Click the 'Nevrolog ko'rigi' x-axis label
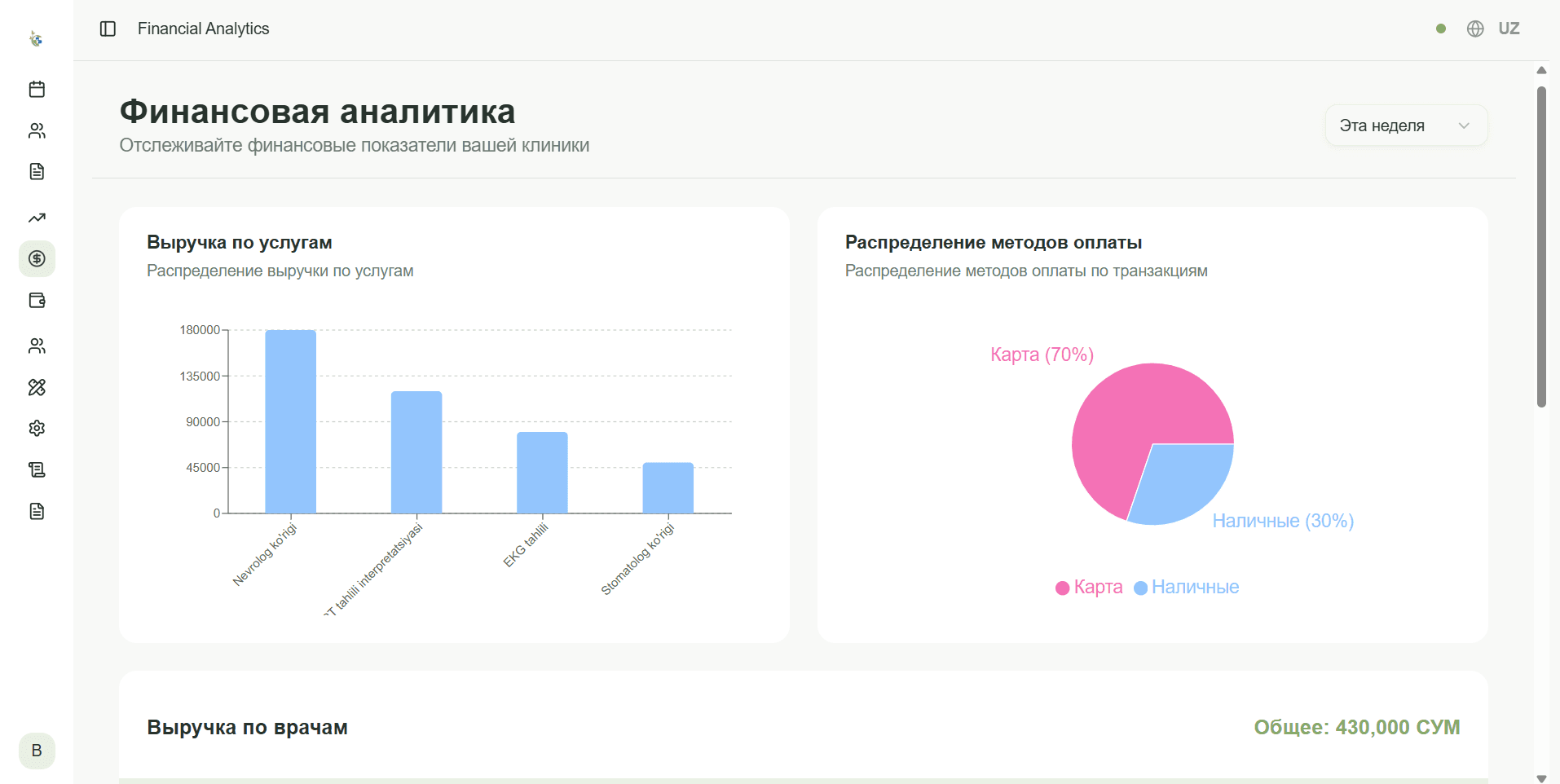This screenshot has width=1560, height=784. coord(265,554)
